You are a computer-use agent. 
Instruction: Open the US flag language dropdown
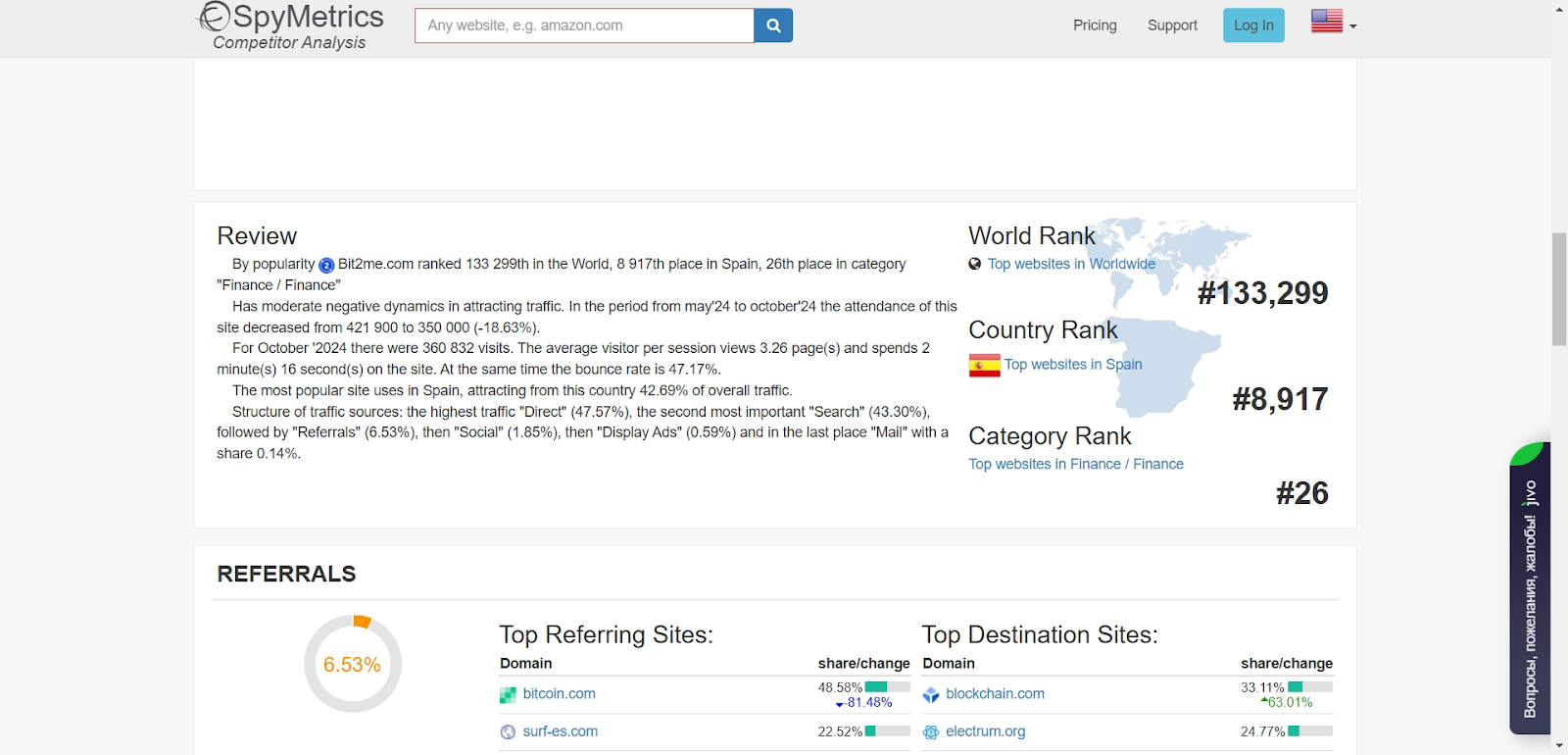(1334, 22)
